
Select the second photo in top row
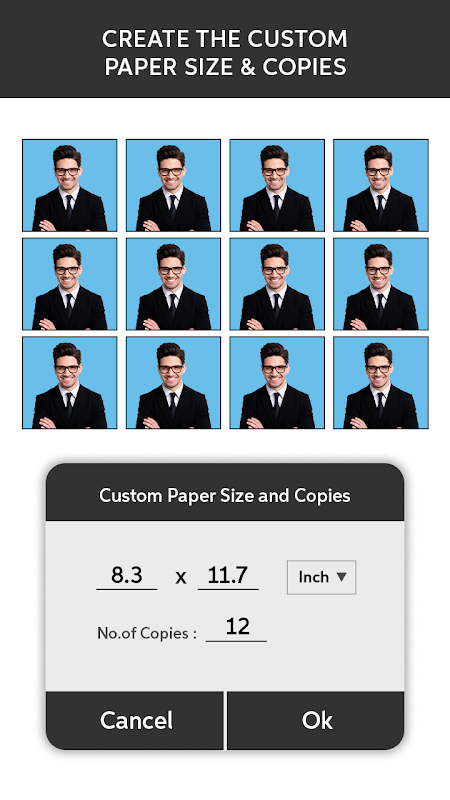click(x=173, y=185)
